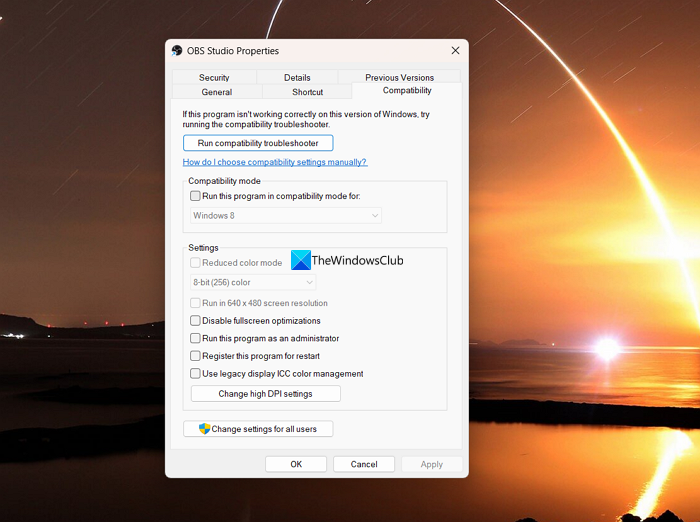Click Run compatibility troubleshooter button

click(258, 143)
